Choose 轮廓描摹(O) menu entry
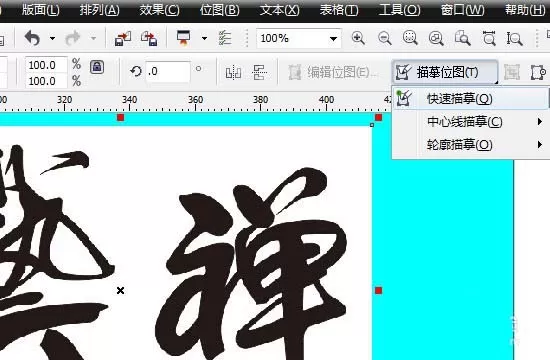The height and width of the screenshot is (360, 550). pos(470,145)
